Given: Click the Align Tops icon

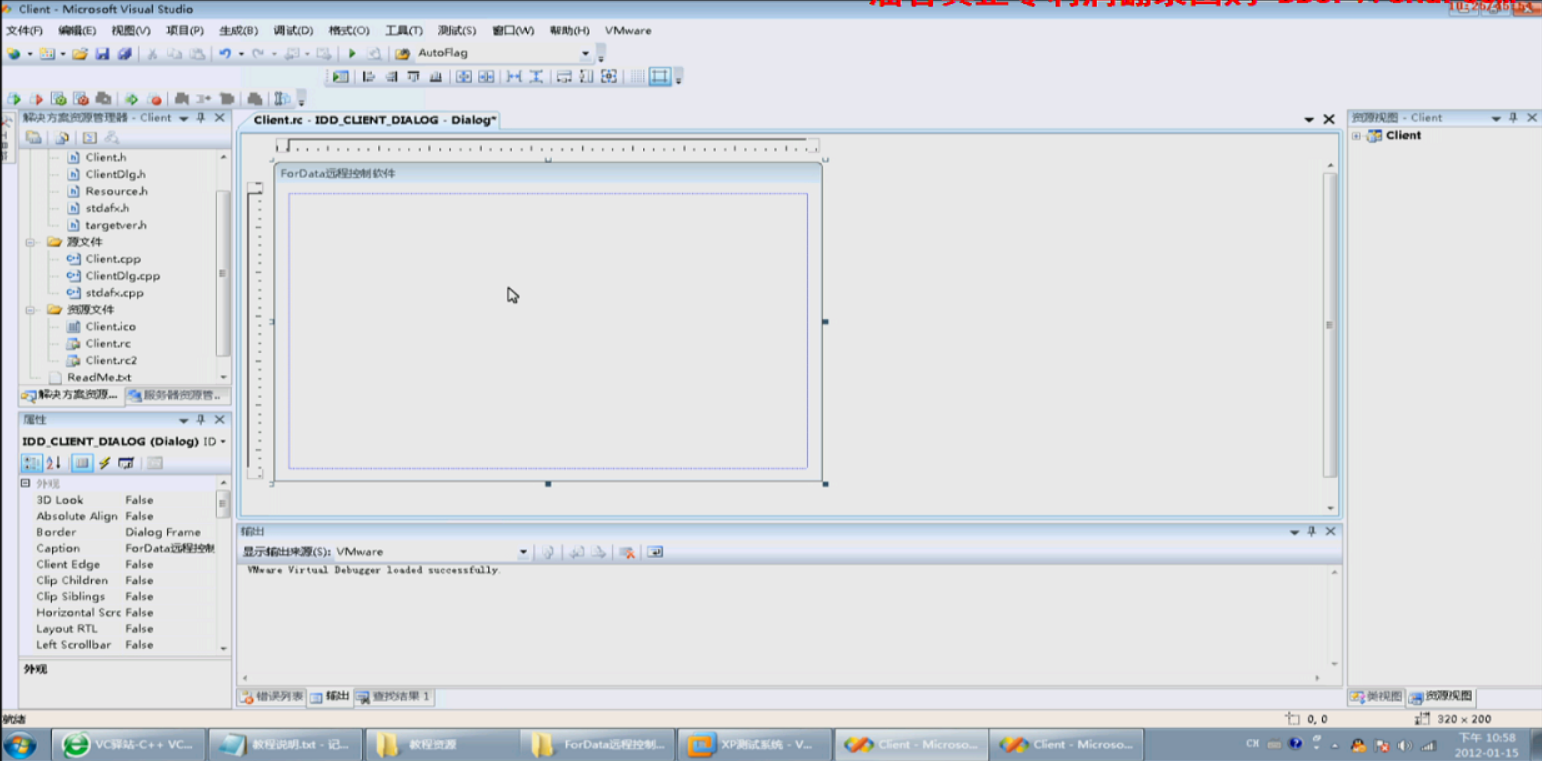Looking at the screenshot, I should pyautogui.click(x=413, y=77).
